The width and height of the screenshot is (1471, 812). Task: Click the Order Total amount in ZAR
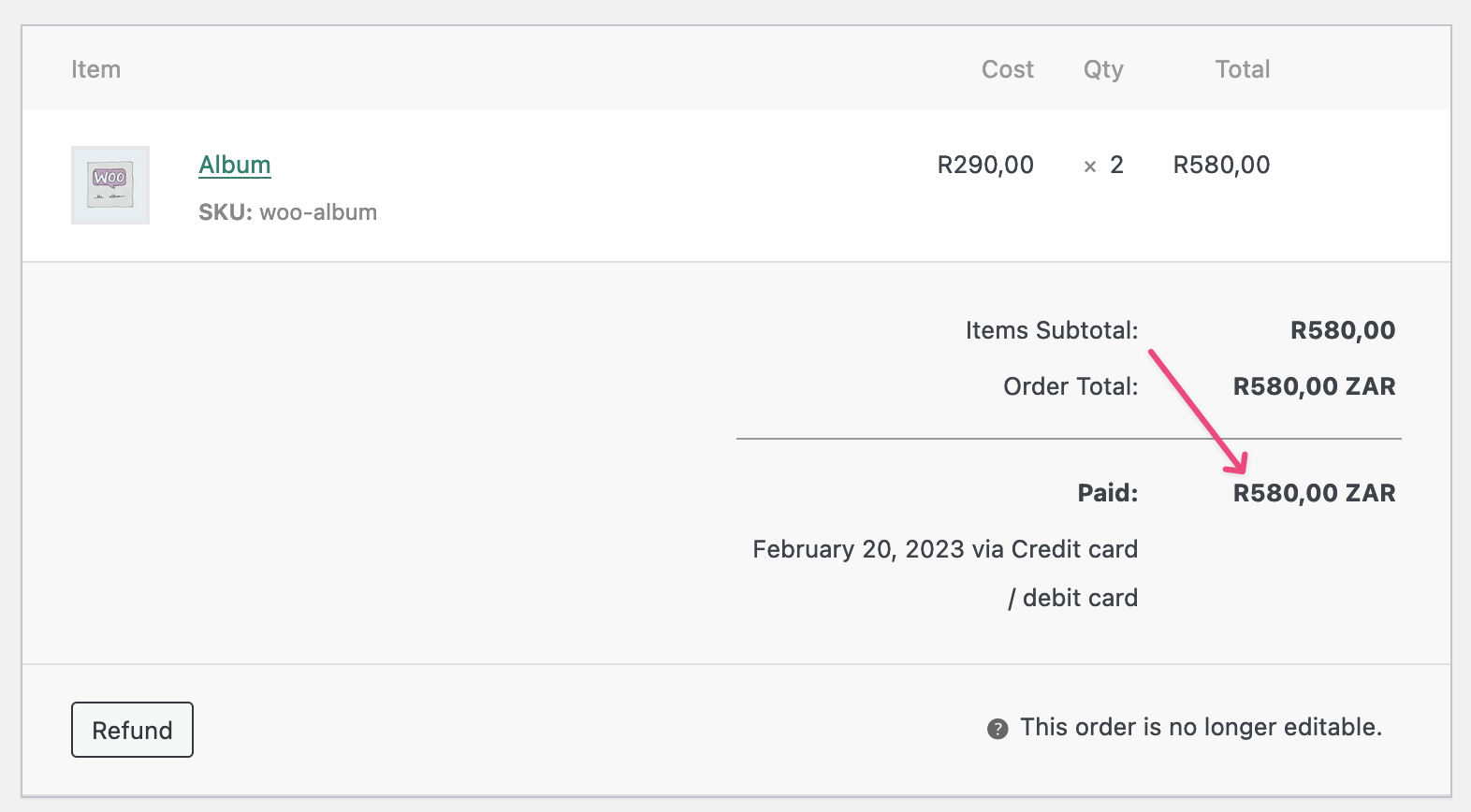pyautogui.click(x=1314, y=386)
